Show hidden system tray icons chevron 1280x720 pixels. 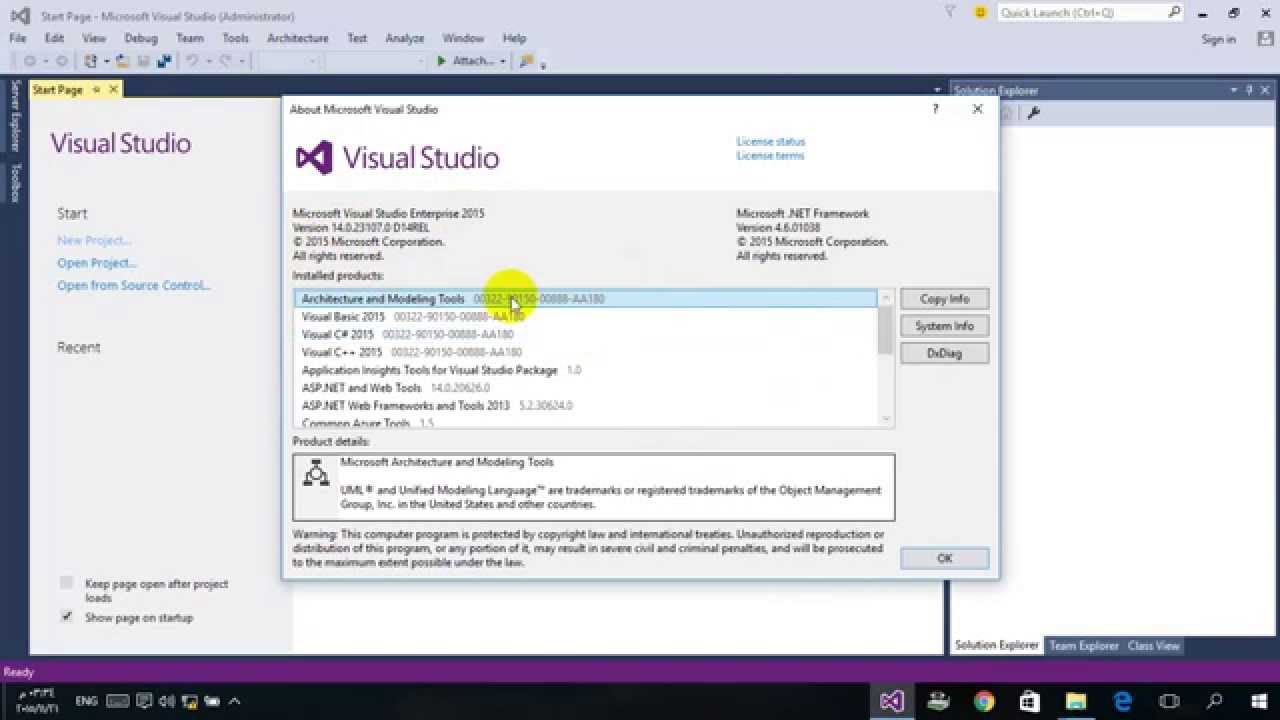pyautogui.click(x=234, y=701)
